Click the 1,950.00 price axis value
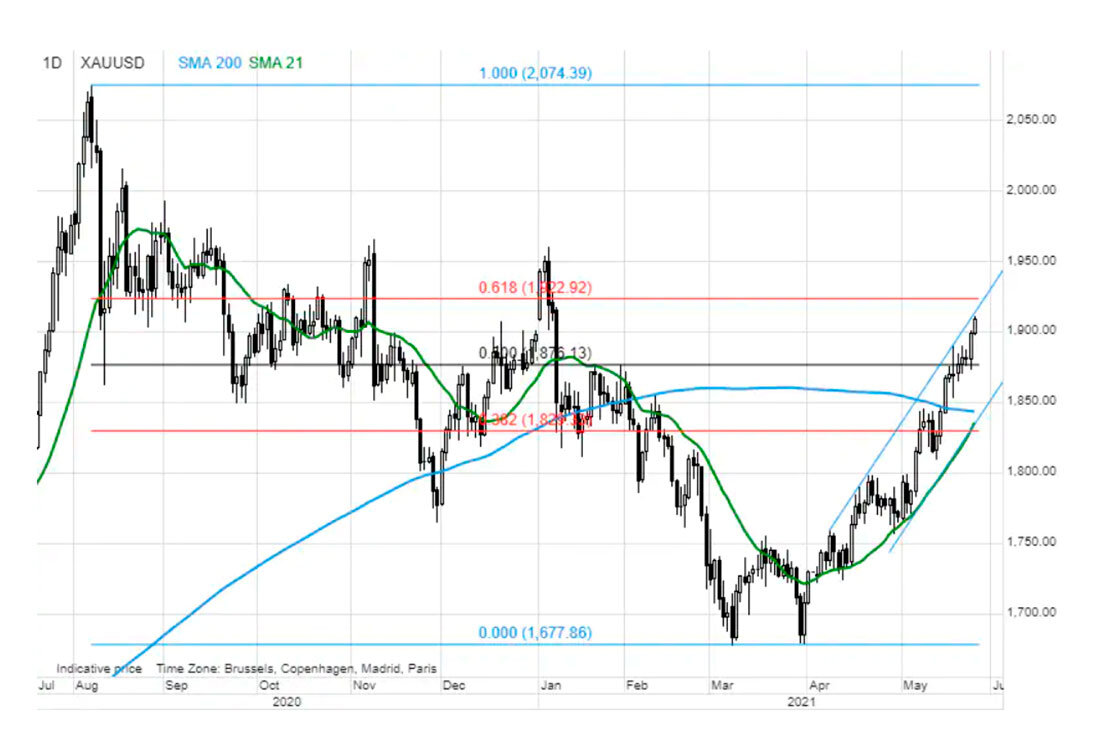This screenshot has width=1100, height=746. pos(1031,260)
